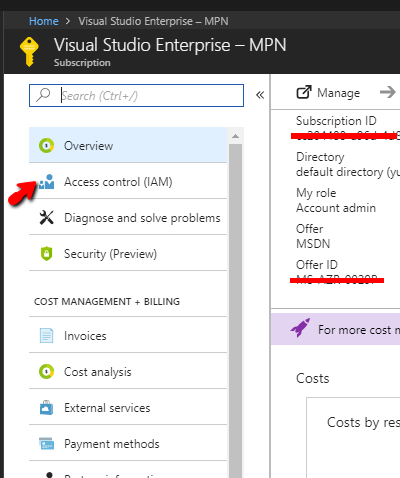Viewport: 400px width, 478px height.
Task: Select the Account admin role text
Action: 336,208
